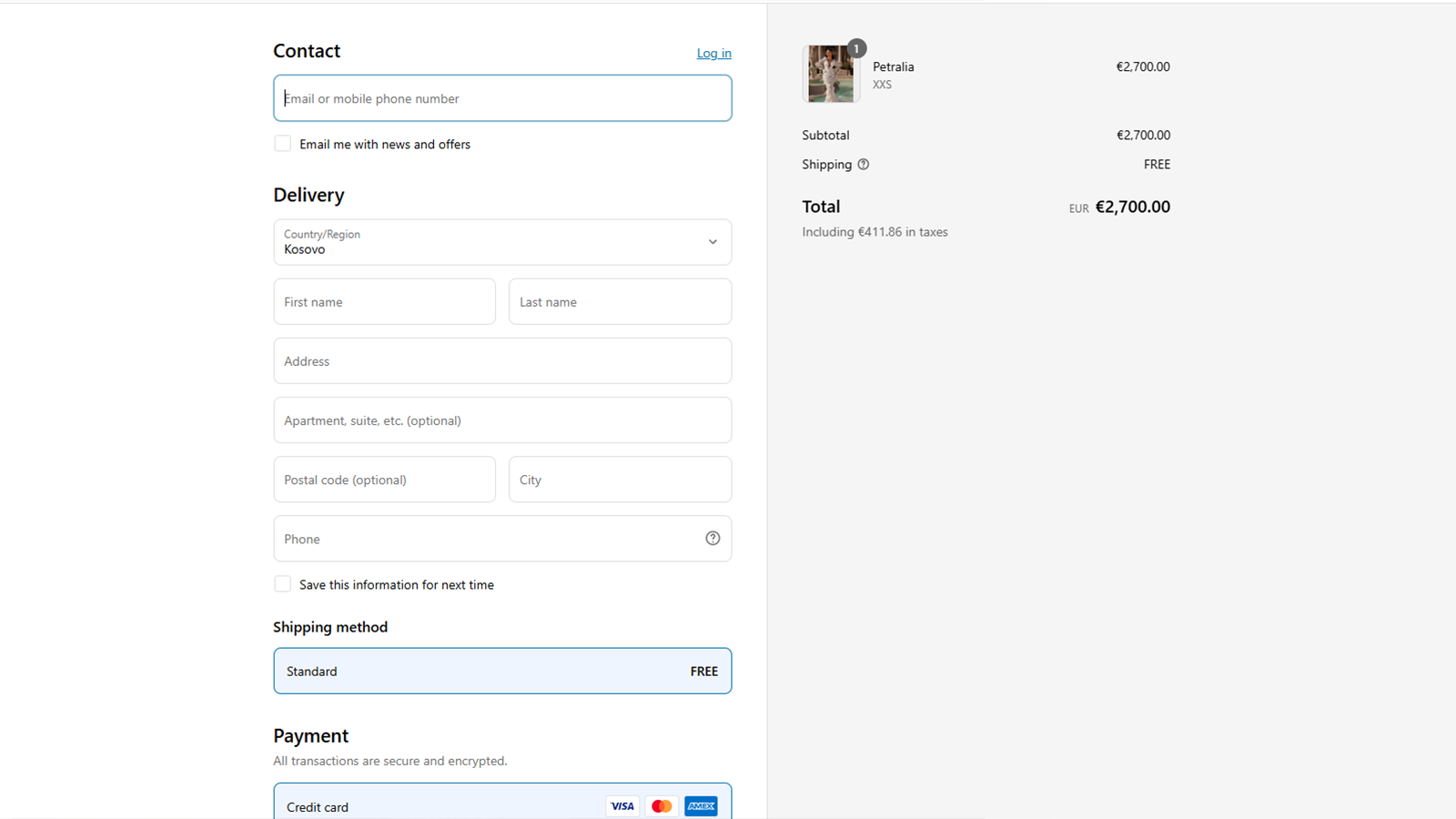Click the American Express card icon

[x=701, y=806]
